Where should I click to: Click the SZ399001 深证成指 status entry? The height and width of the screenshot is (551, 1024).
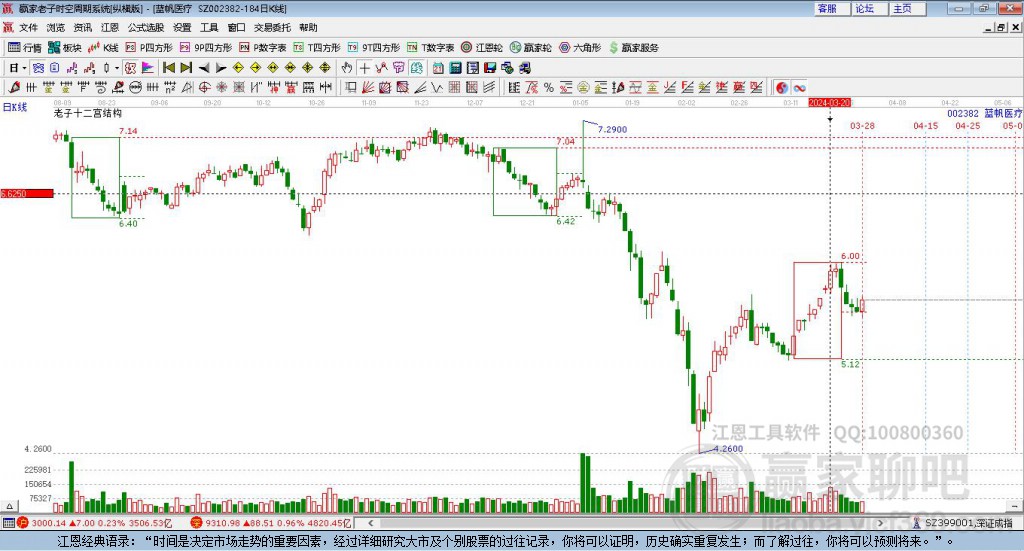coord(963,523)
